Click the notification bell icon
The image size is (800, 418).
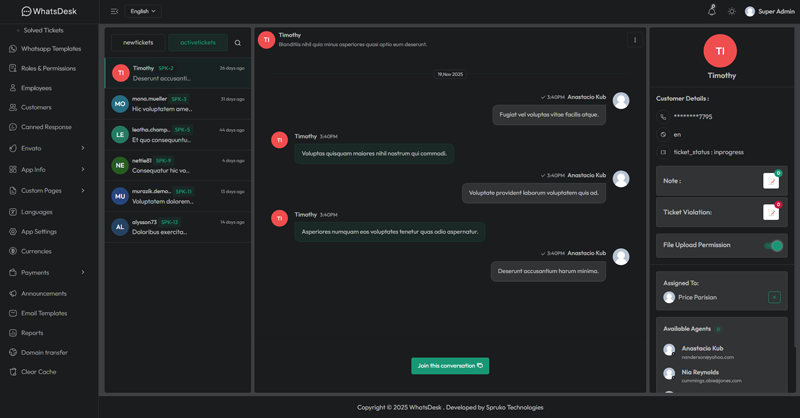point(712,11)
